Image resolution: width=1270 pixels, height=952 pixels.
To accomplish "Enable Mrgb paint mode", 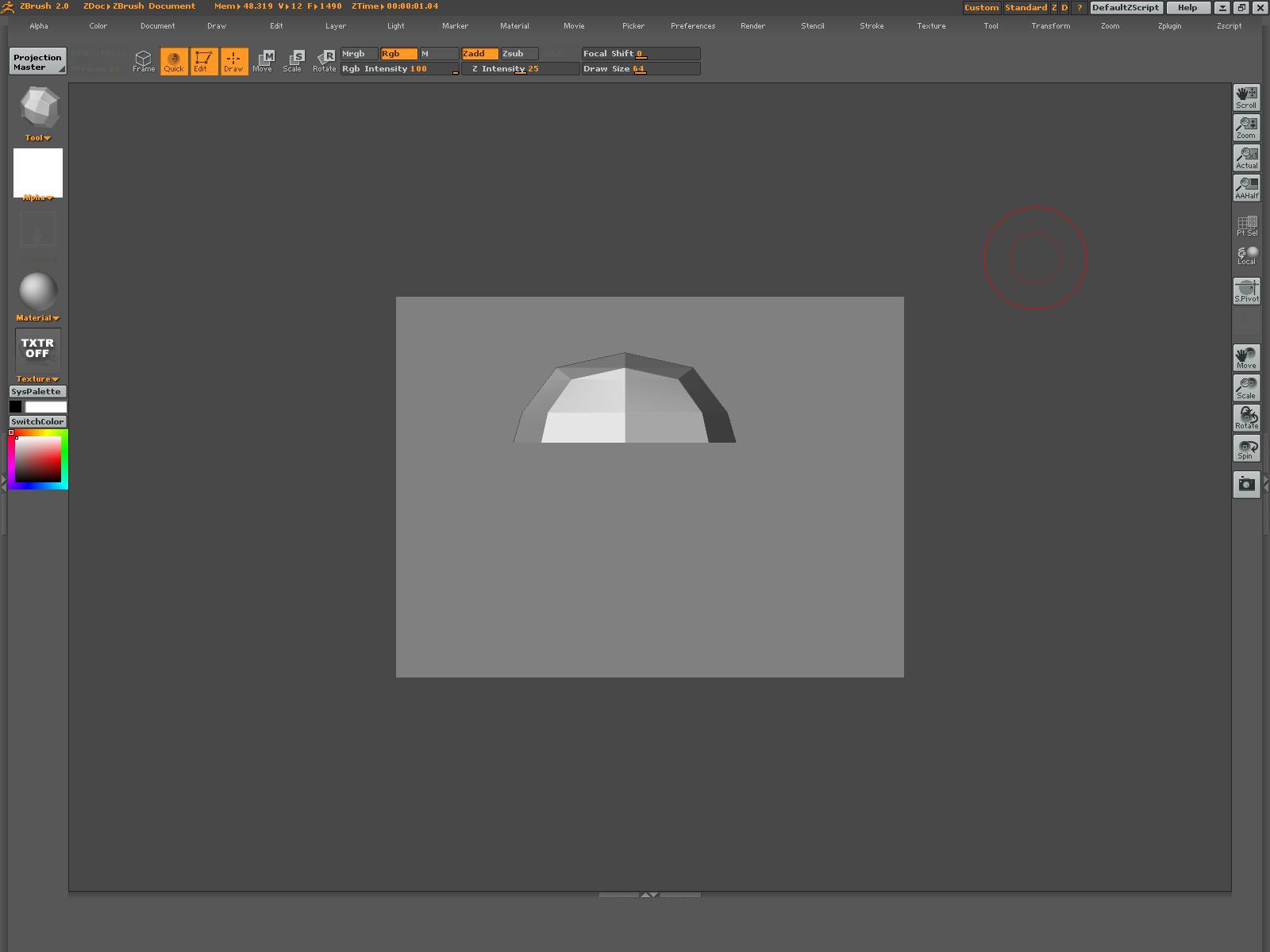I will coord(359,54).
